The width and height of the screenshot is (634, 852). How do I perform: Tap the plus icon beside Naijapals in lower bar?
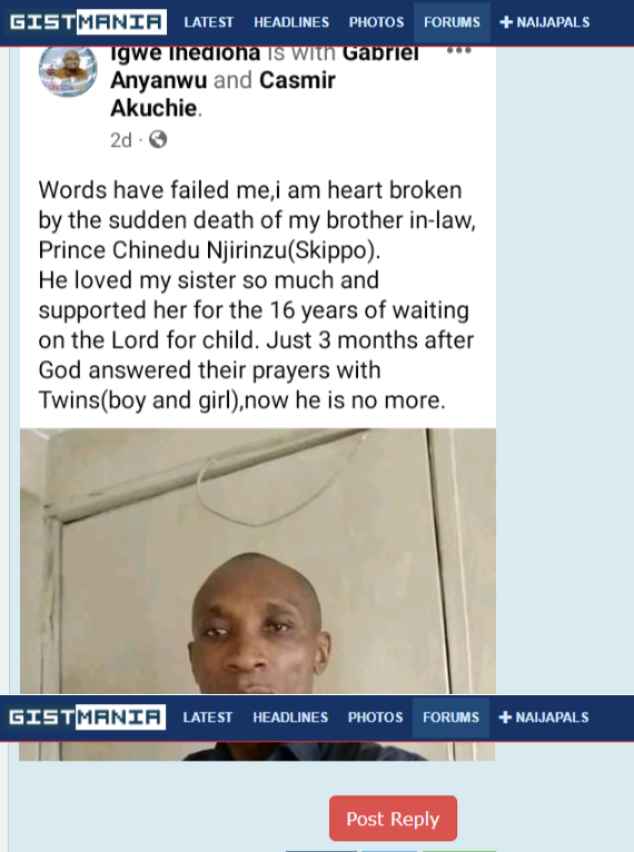pos(505,717)
